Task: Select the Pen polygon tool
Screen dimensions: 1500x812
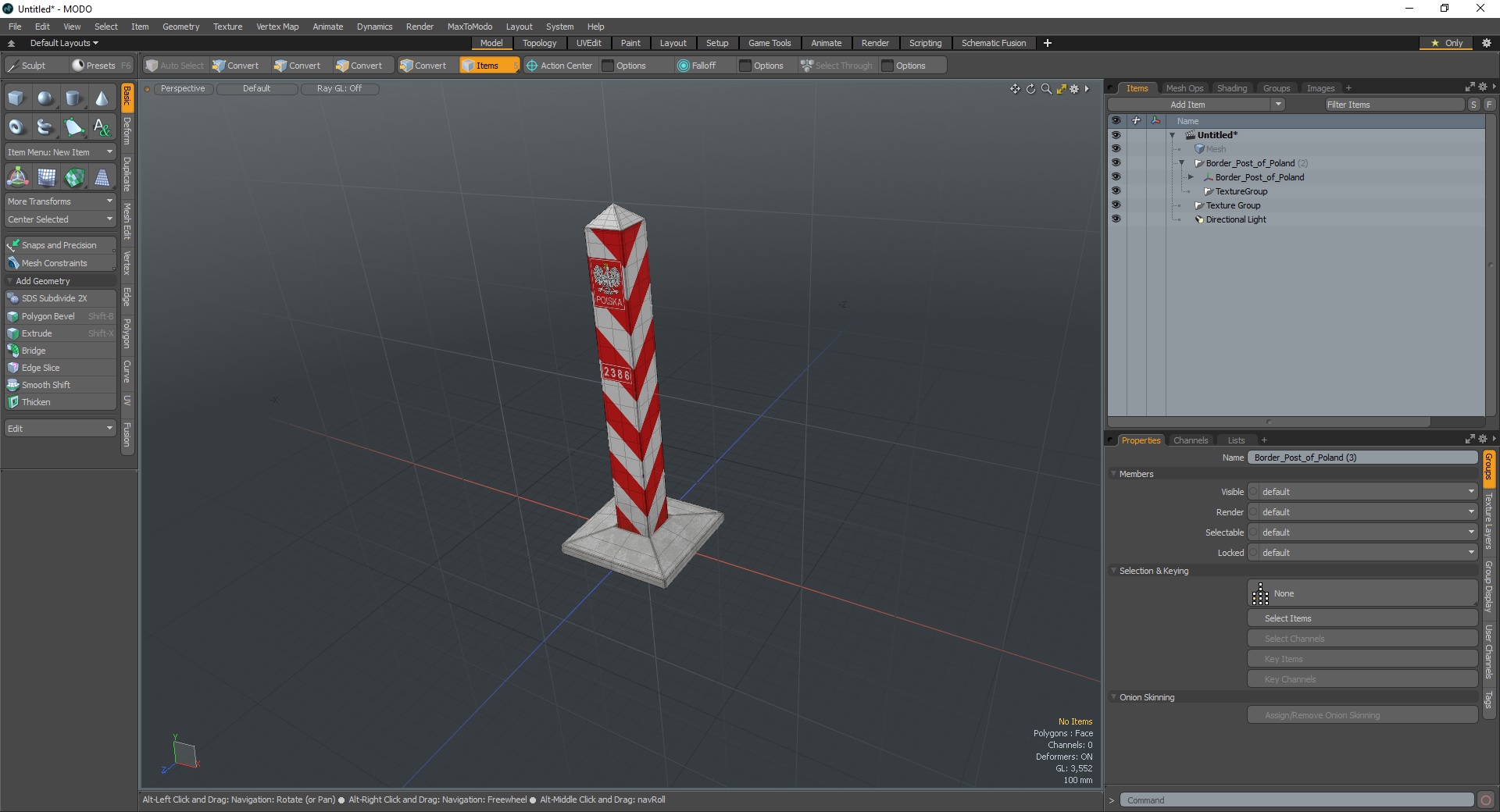Action: pos(74,126)
